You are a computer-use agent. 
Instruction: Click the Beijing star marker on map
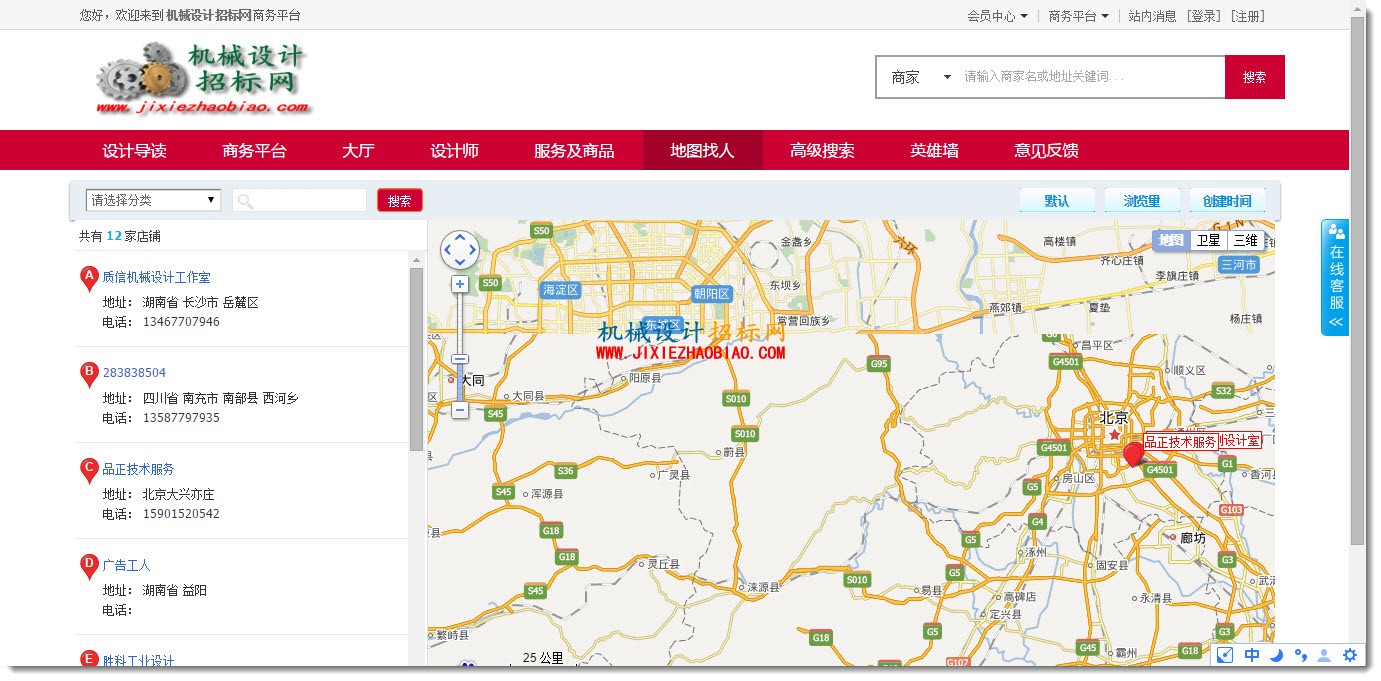[x=1114, y=435]
